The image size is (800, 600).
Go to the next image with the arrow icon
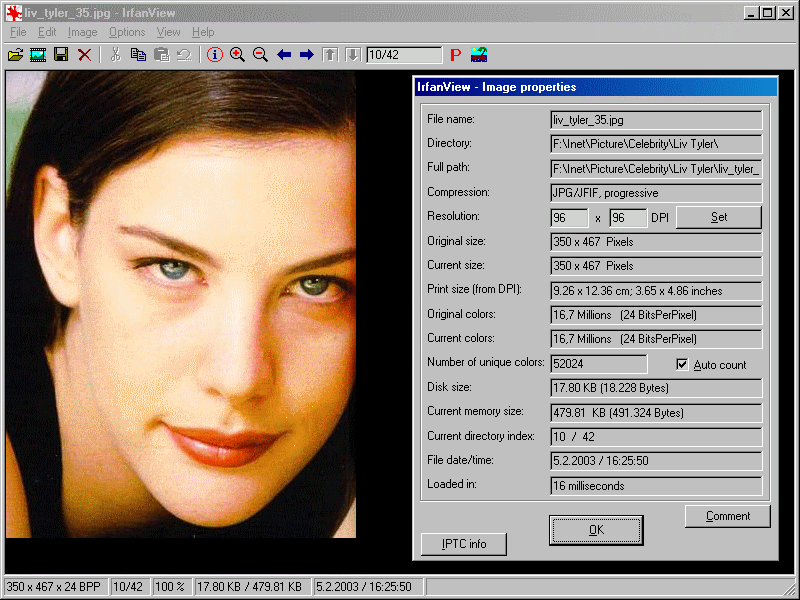(x=305, y=55)
